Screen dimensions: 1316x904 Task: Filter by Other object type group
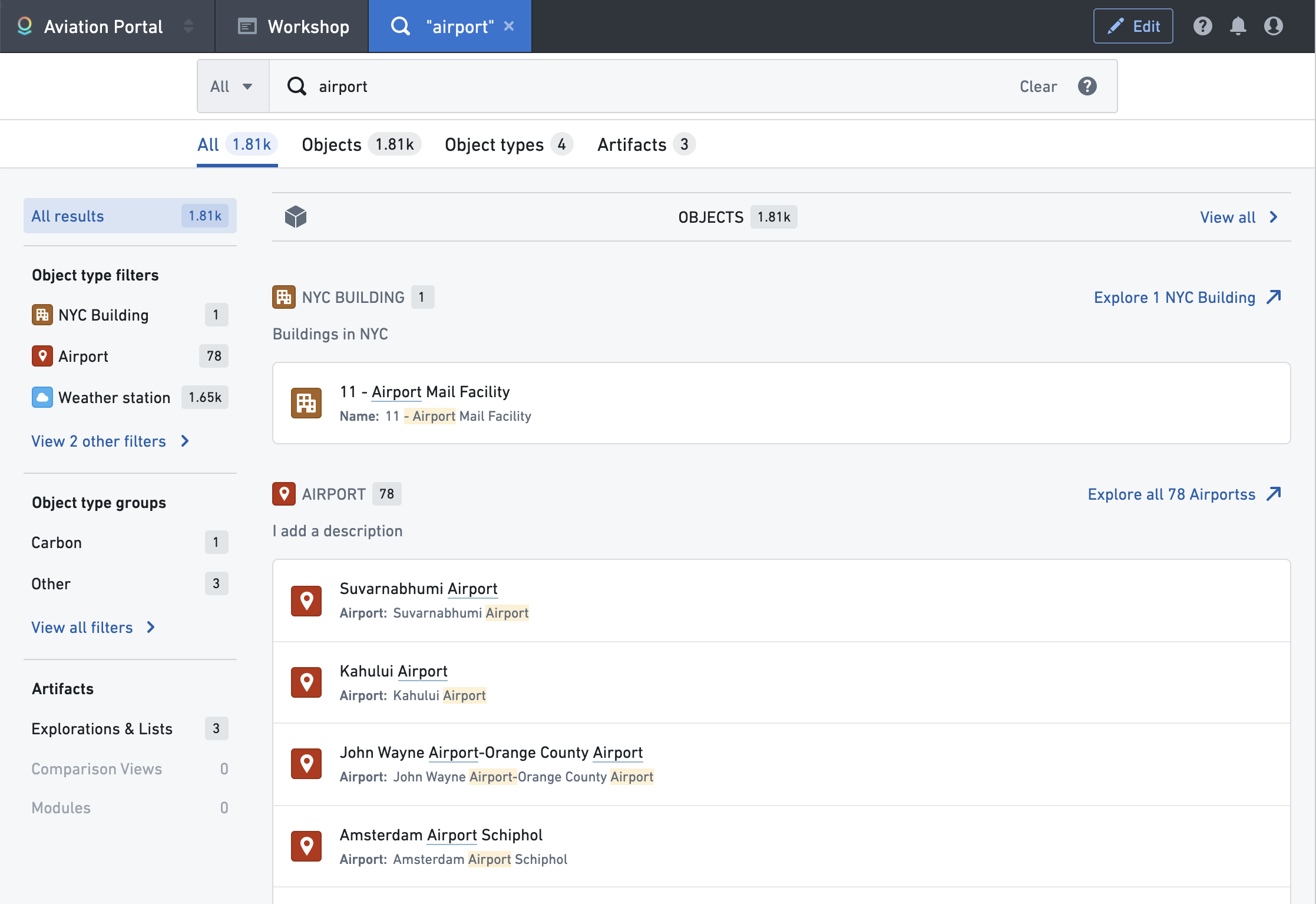[130, 583]
